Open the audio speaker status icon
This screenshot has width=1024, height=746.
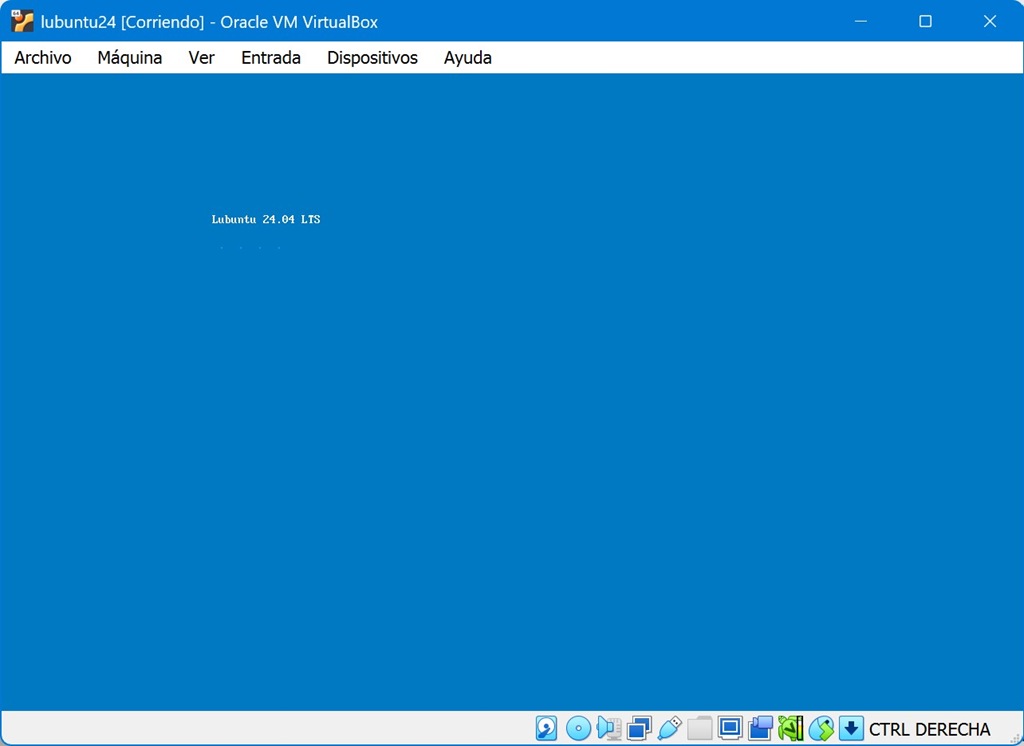click(x=608, y=729)
